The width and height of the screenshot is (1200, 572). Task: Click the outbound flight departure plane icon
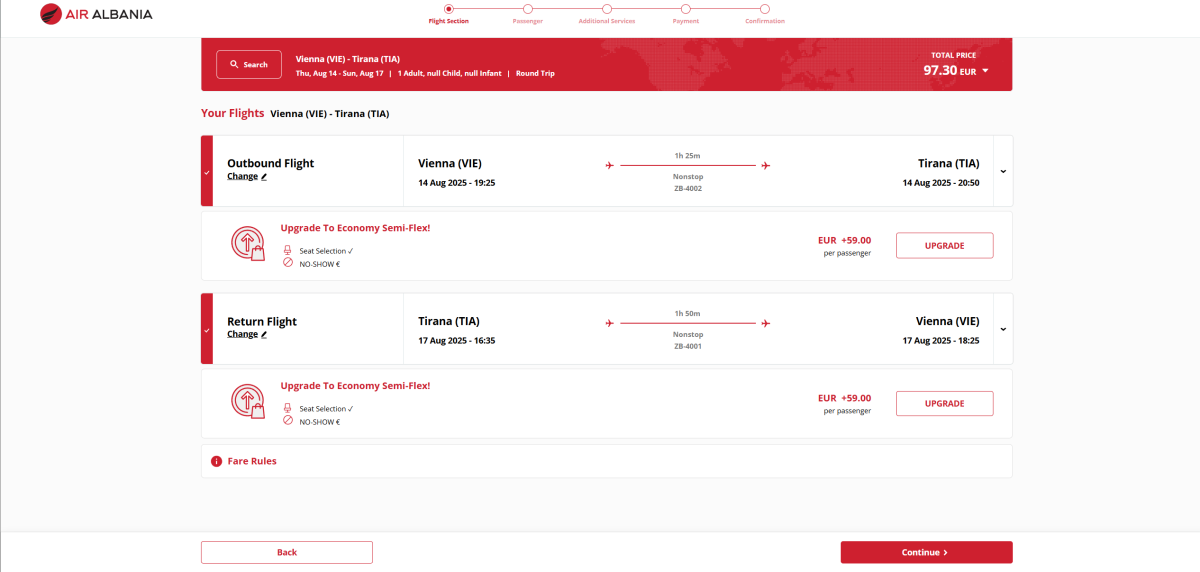pyautogui.click(x=609, y=166)
